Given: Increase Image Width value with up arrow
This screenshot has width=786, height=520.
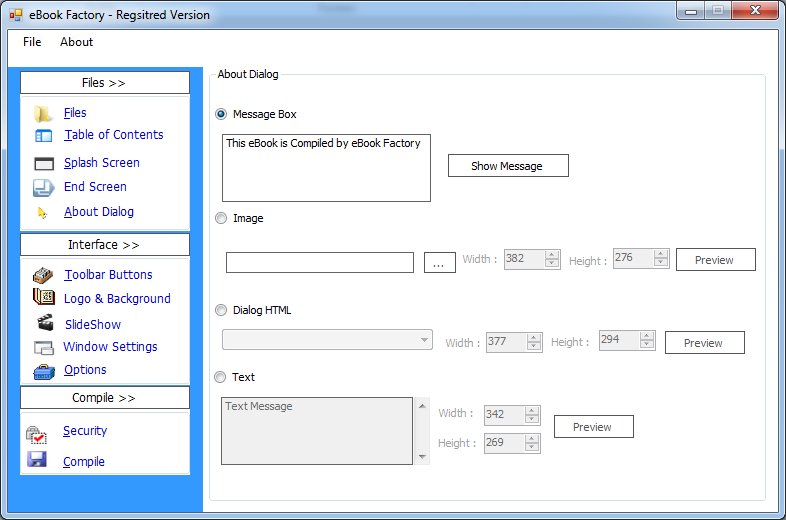Looking at the screenshot, I should 552,255.
